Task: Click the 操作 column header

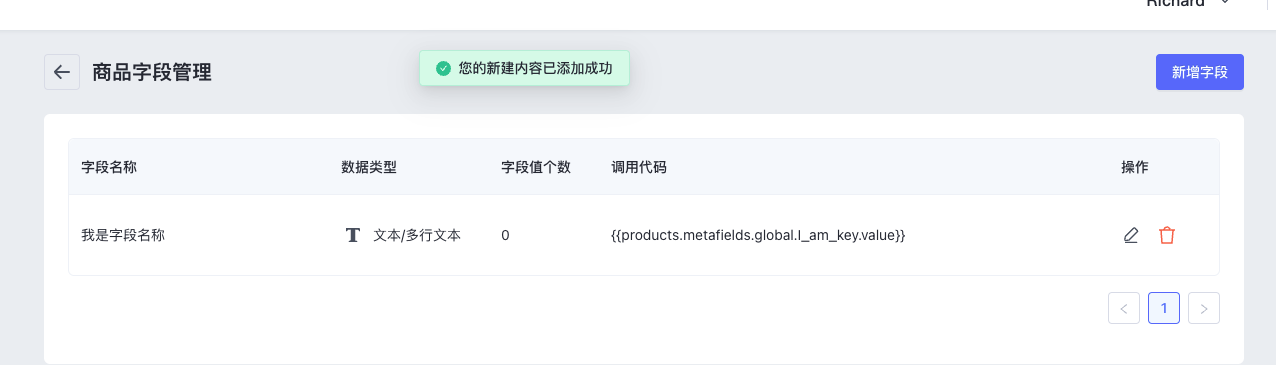Action: click(1135, 167)
